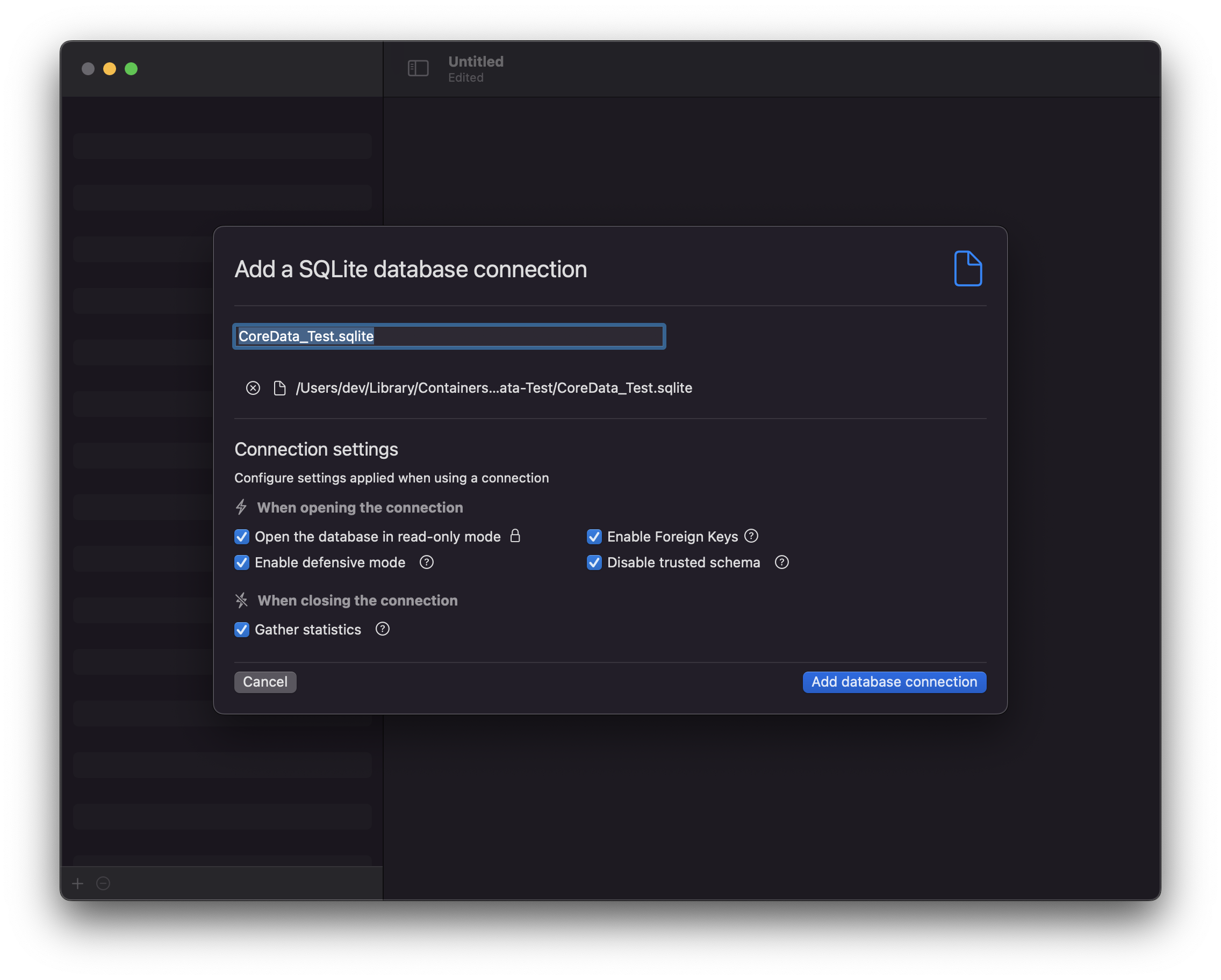The image size is (1221, 980).
Task: Click When closing the connection label
Action: (x=357, y=600)
